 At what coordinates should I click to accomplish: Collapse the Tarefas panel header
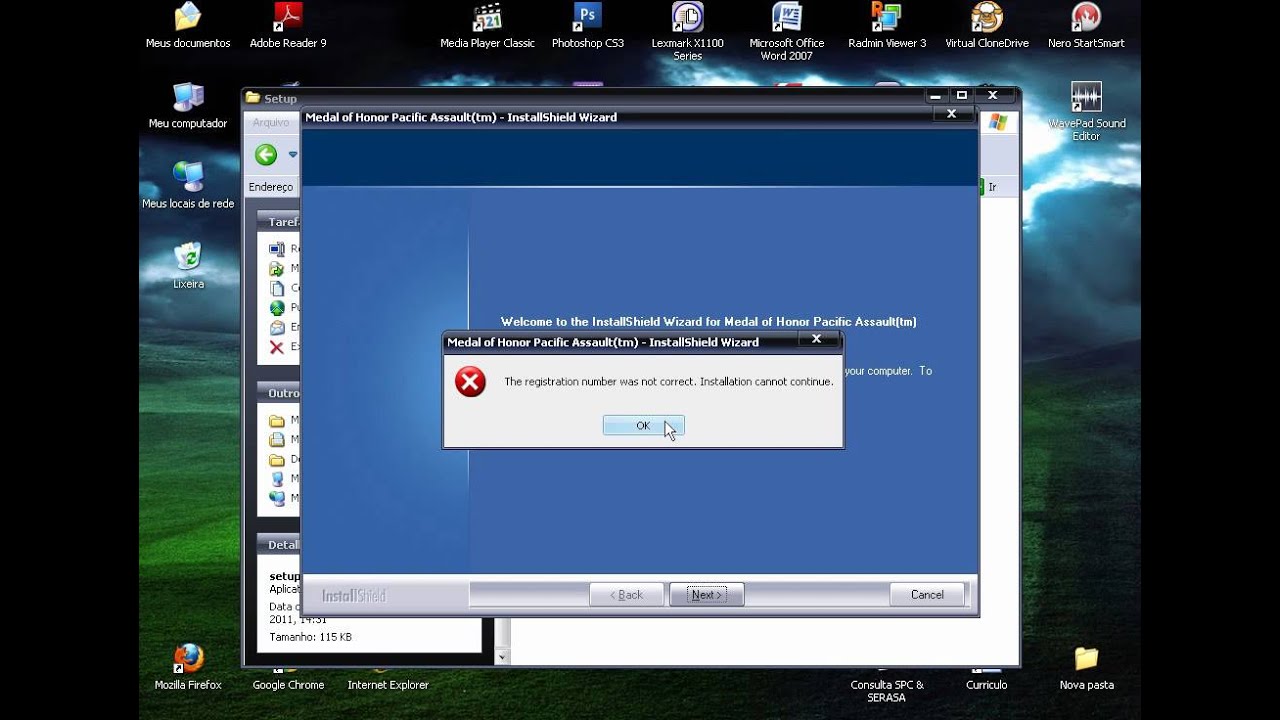pyautogui.click(x=280, y=222)
